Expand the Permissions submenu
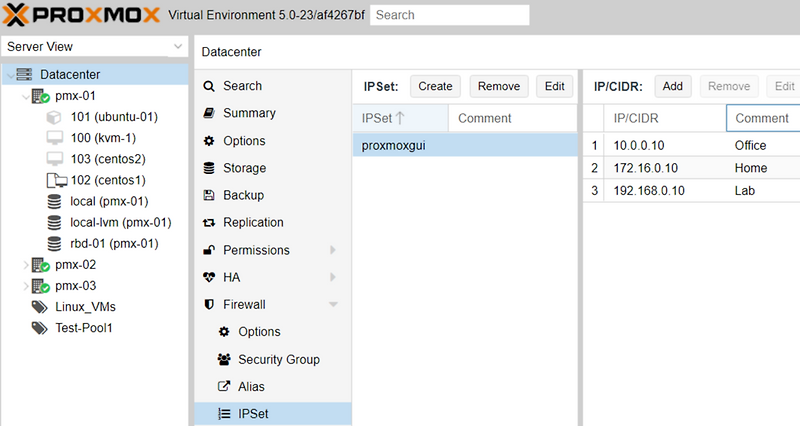Viewport: 800px width, 426px height. tap(333, 250)
